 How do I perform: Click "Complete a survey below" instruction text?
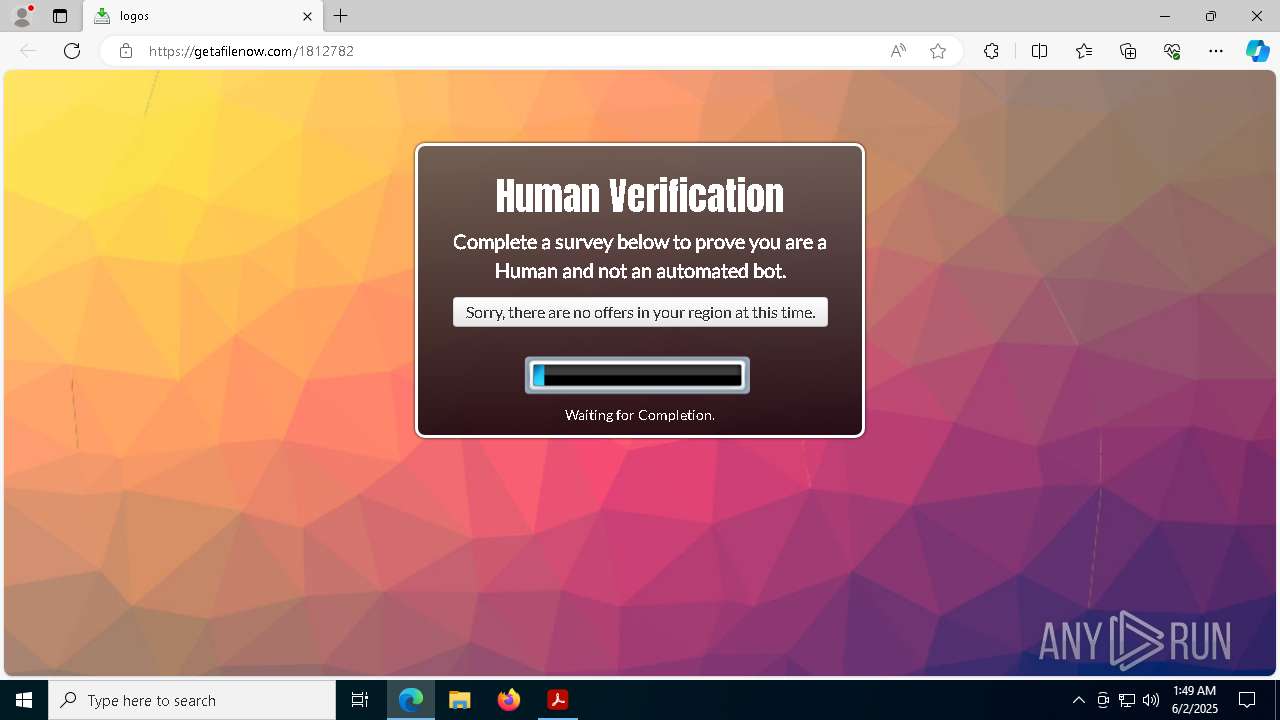[640, 256]
